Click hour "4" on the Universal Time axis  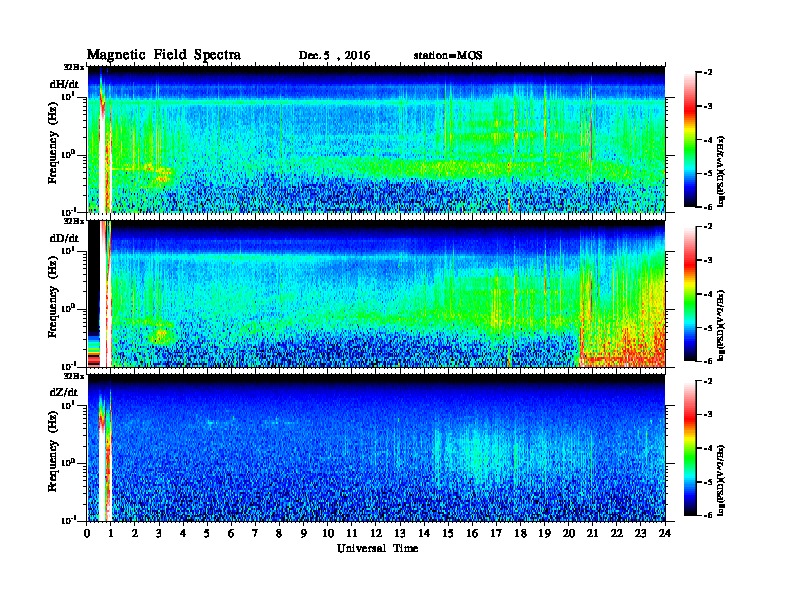183,533
